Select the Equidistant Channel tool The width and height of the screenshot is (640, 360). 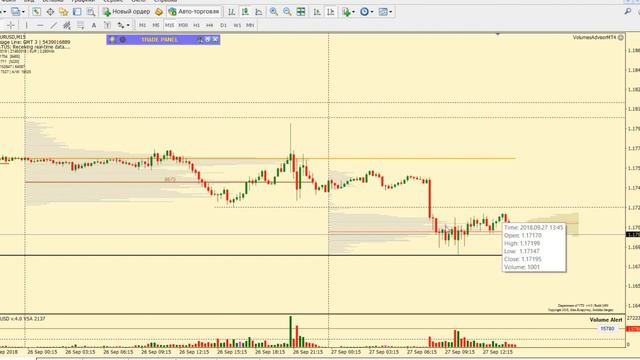pos(67,25)
